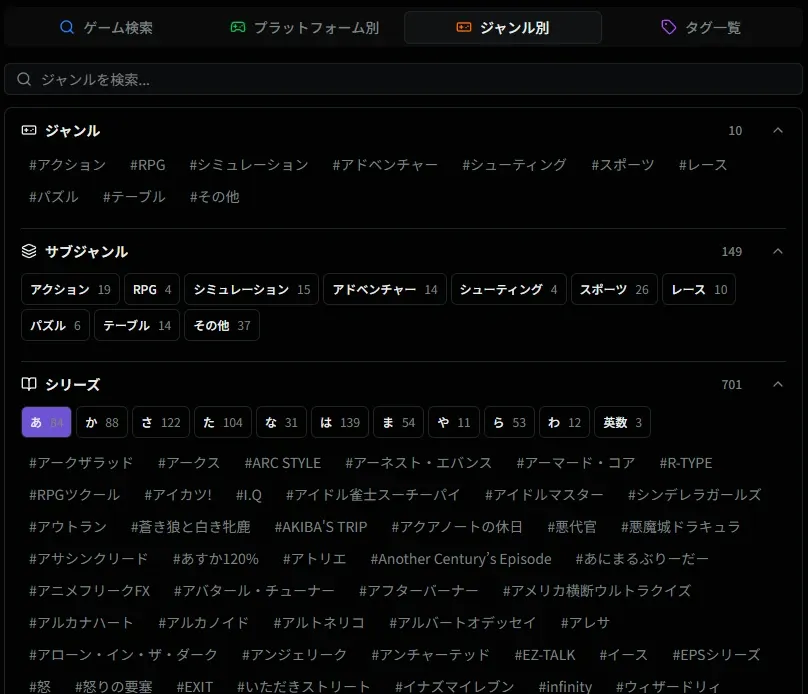The image size is (808, 694).
Task: Open the #RPG genre tag
Action: click(147, 165)
